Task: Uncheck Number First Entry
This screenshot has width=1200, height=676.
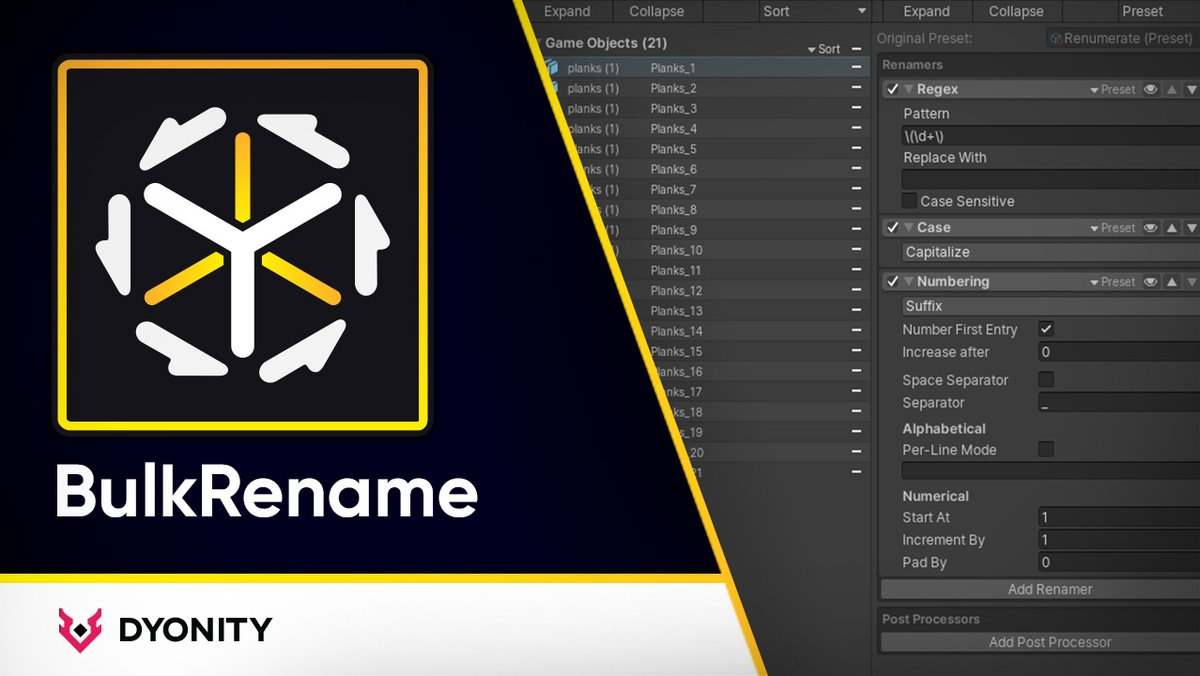Action: (x=1047, y=329)
